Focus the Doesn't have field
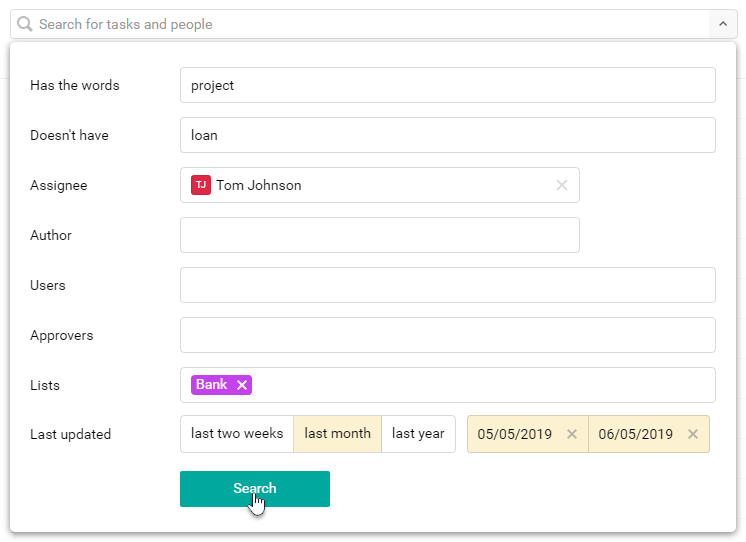Screen dimensions: 746x542 pyautogui.click(x=448, y=135)
